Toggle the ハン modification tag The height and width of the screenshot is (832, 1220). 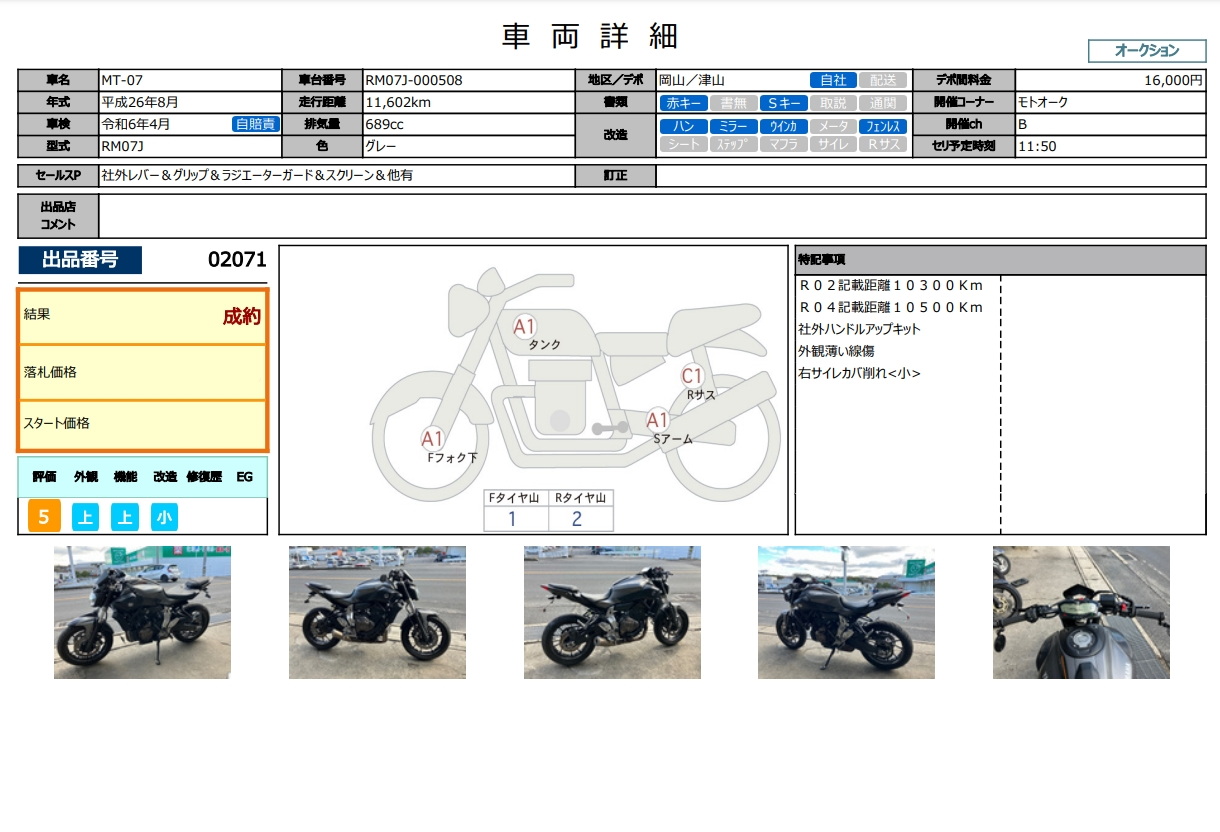pos(684,126)
